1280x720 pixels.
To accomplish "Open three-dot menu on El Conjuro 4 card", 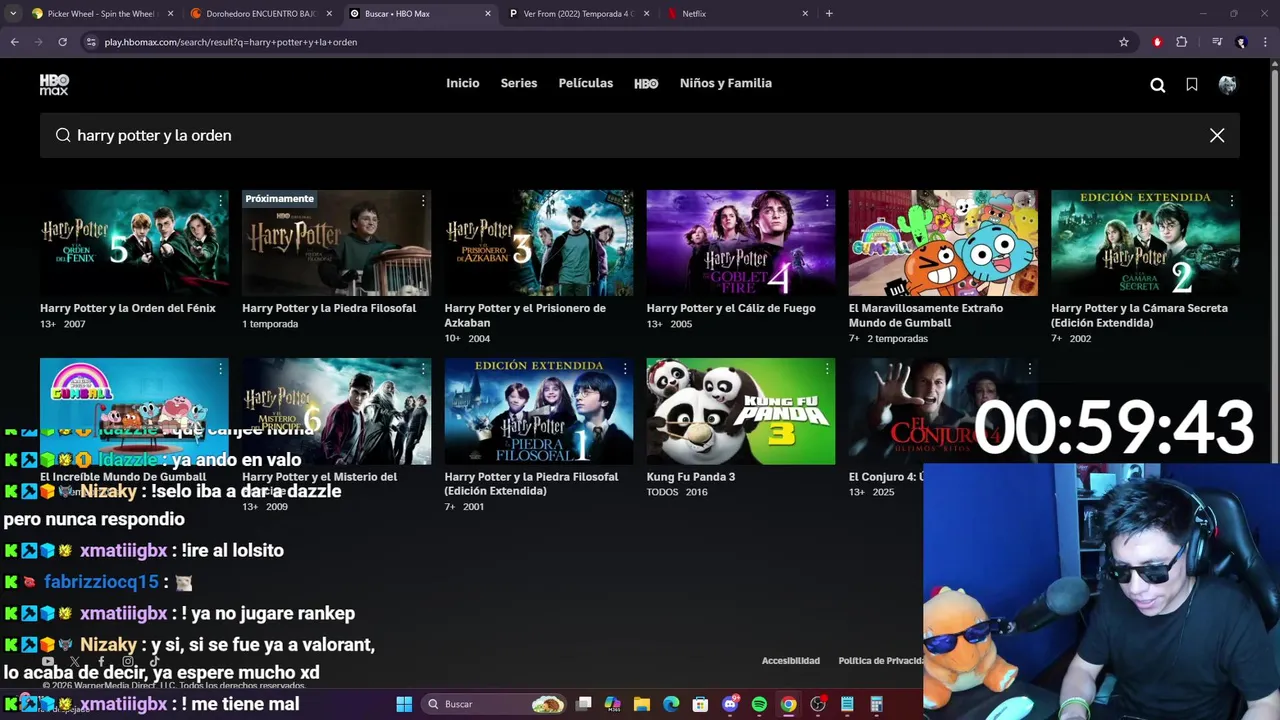I will click(1029, 369).
